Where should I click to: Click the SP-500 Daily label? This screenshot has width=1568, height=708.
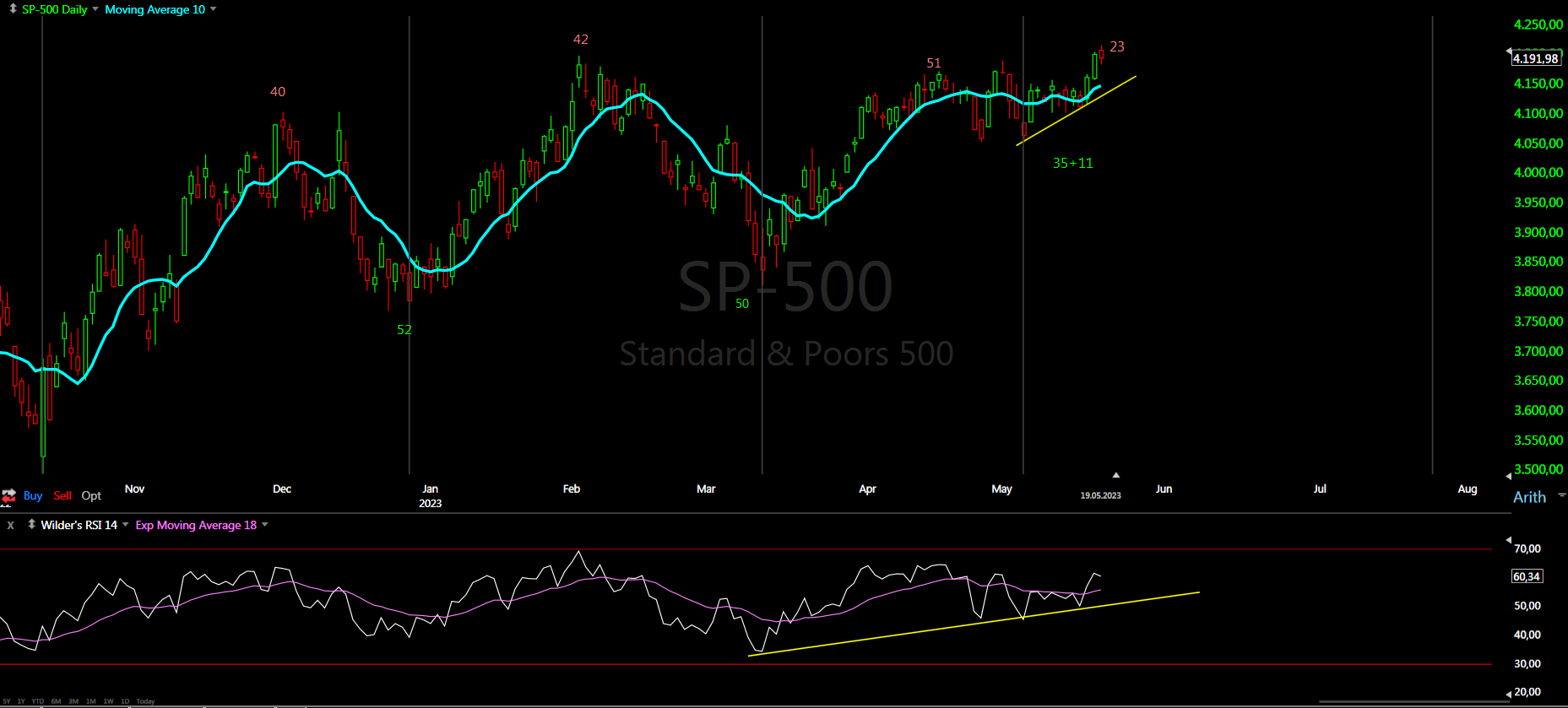[55, 9]
